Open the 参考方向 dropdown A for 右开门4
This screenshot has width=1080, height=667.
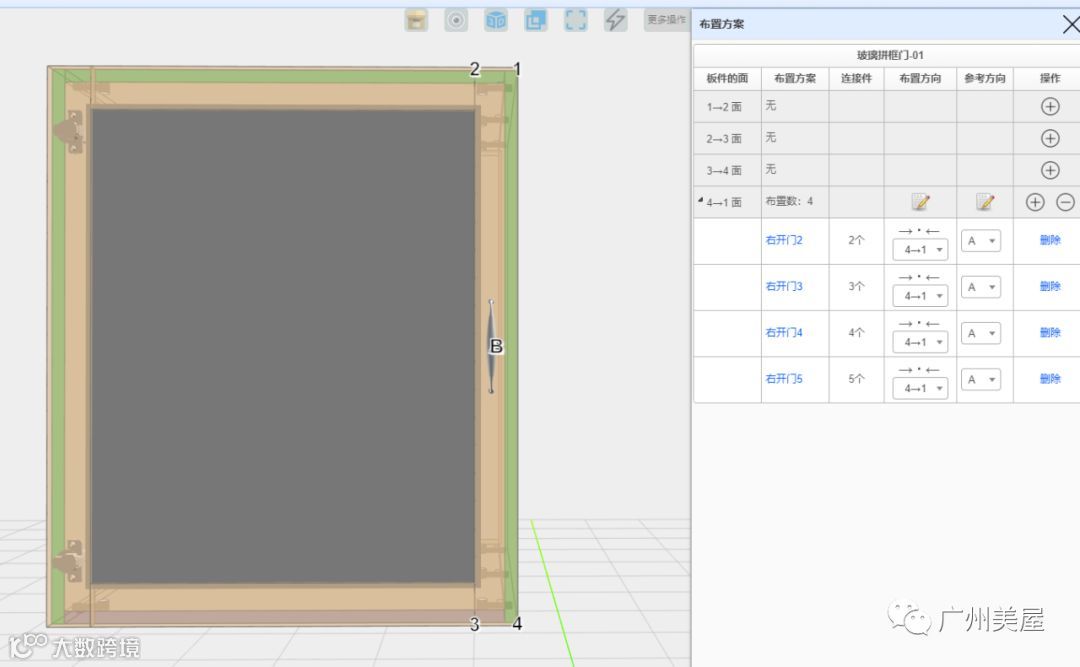point(981,333)
